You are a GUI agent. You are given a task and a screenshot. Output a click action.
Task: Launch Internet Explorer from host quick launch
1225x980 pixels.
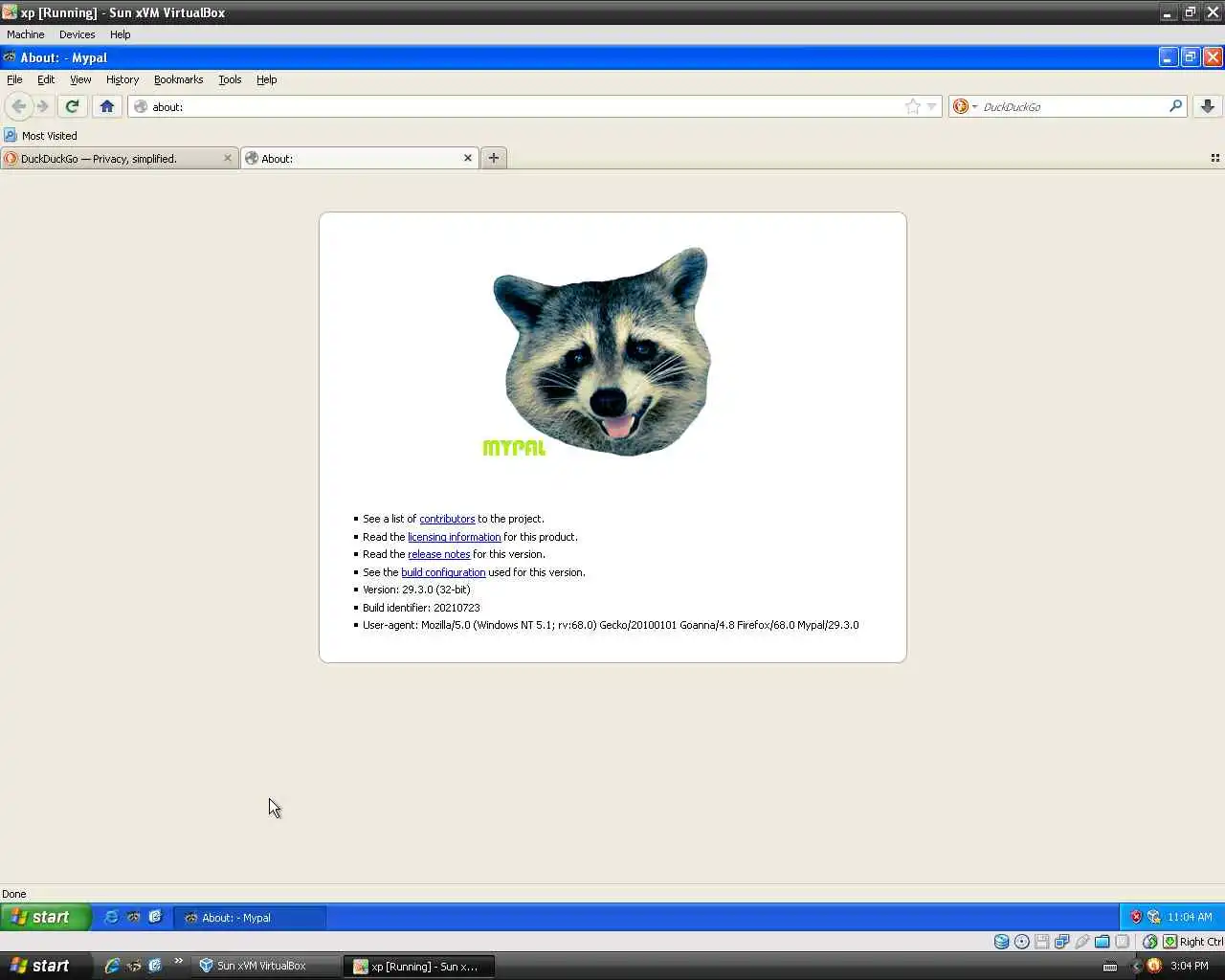point(112,966)
